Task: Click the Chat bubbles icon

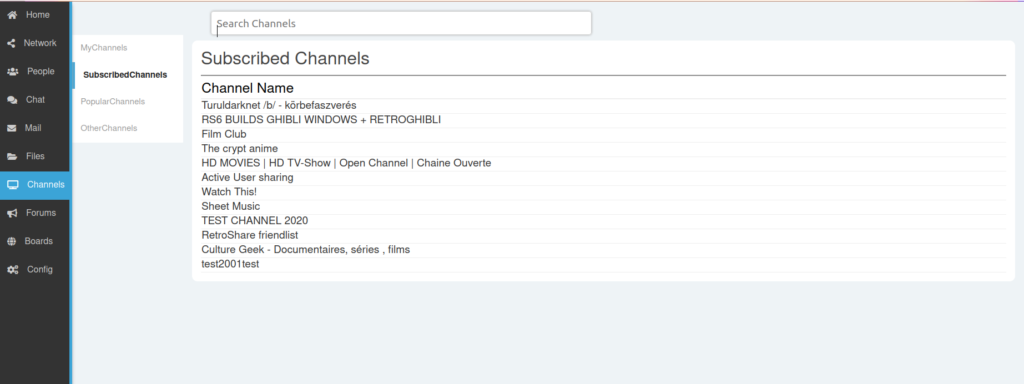Action: [12, 100]
